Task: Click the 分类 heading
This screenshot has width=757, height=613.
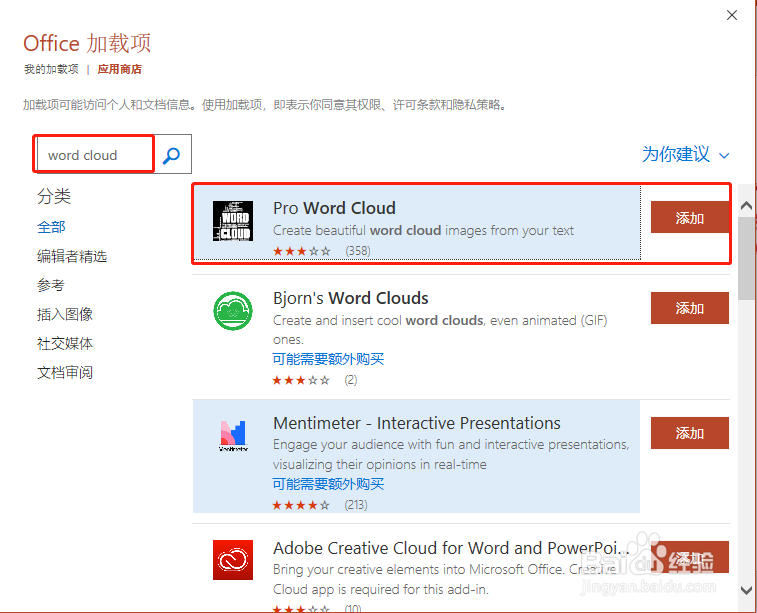Action: point(54,196)
